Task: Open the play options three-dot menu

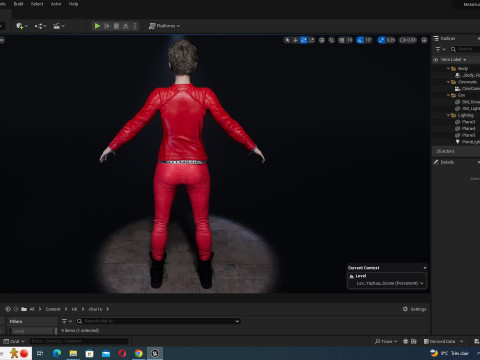Action: click(135, 26)
